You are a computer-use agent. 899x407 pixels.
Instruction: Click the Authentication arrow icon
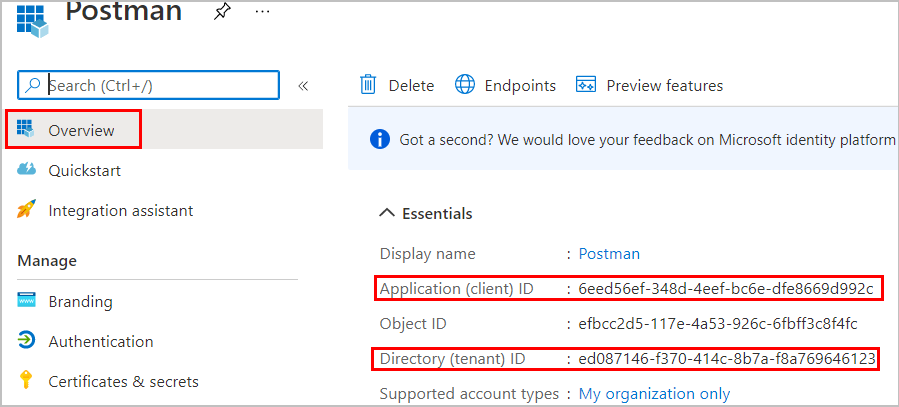coord(26,340)
